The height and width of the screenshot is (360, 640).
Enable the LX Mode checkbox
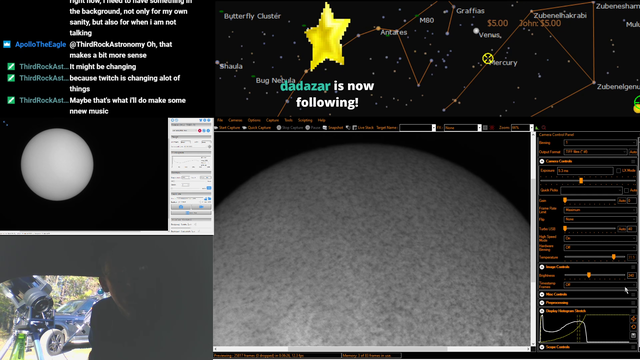point(618,171)
